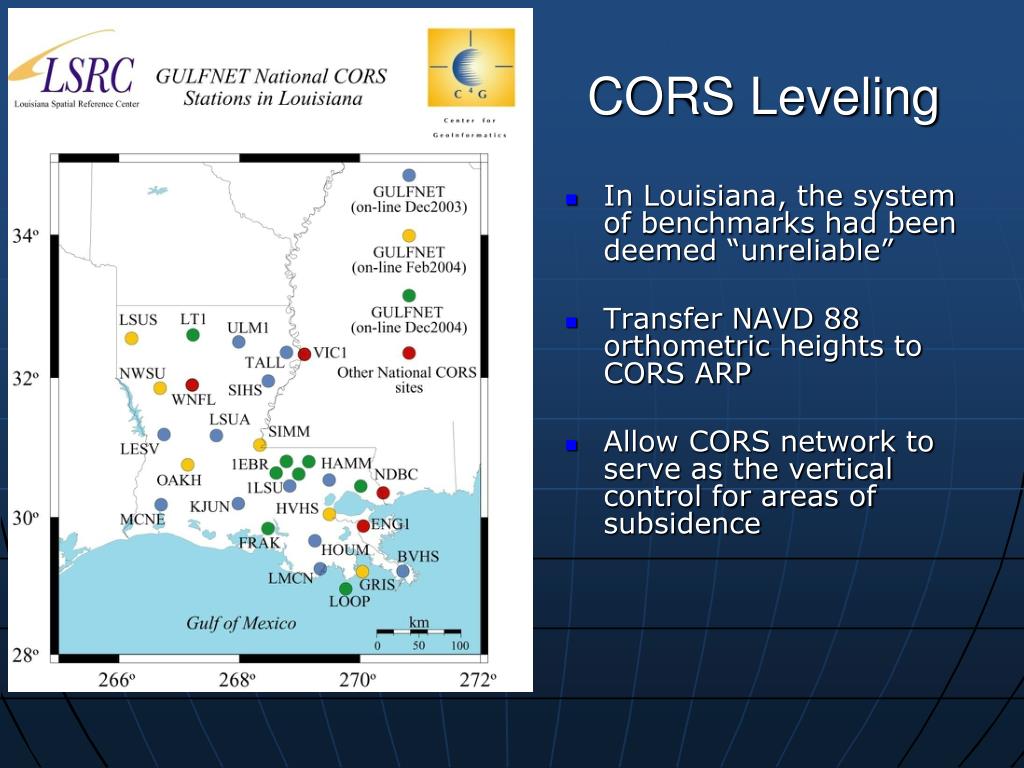1024x768 pixels.
Task: Pick the red legend dot for Other National CORS
Action: point(409,353)
